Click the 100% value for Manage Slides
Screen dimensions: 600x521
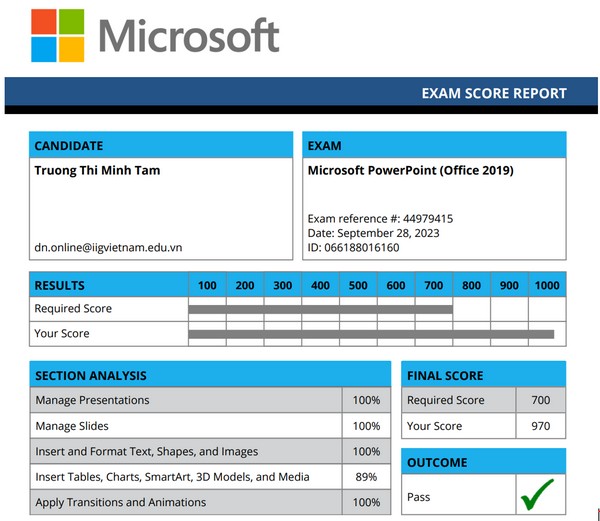tap(366, 426)
